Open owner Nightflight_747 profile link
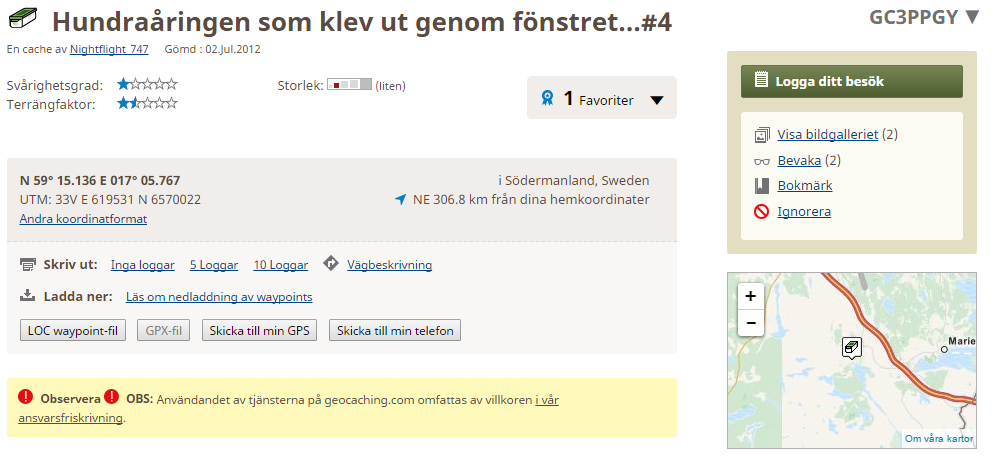The height and width of the screenshot is (464, 1006). (109, 48)
